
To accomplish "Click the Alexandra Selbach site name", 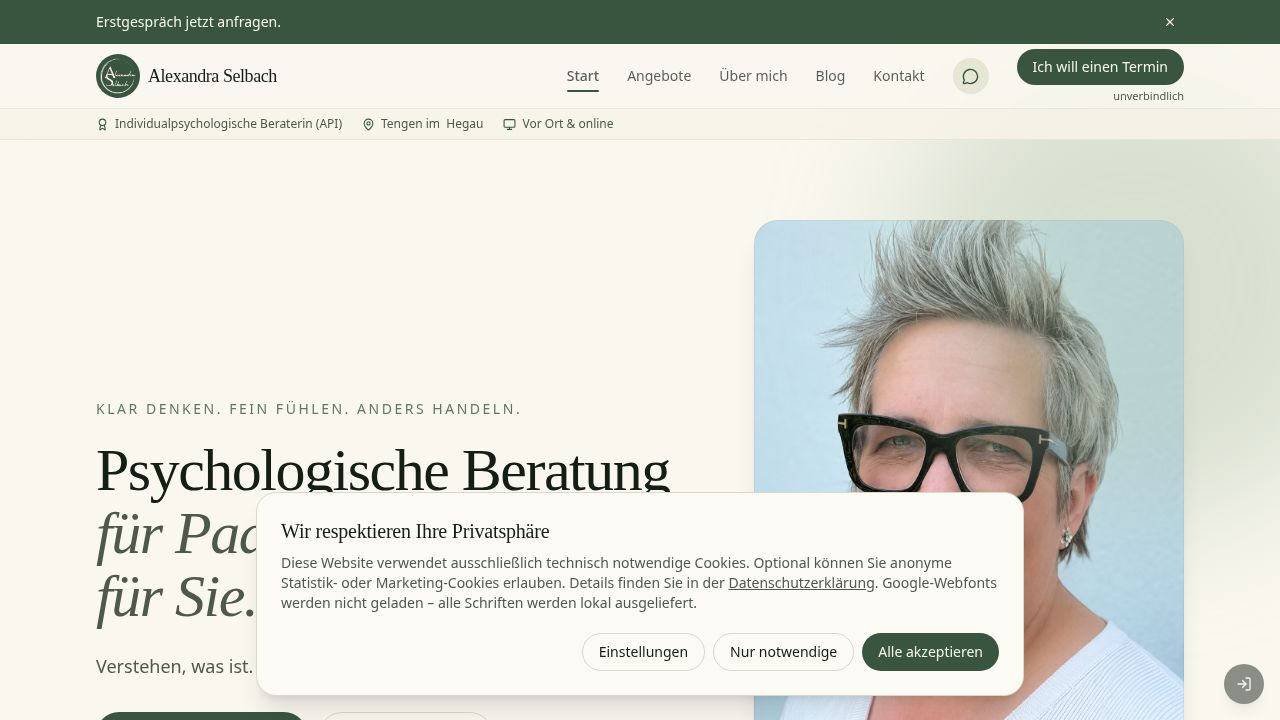I will pos(212,76).
